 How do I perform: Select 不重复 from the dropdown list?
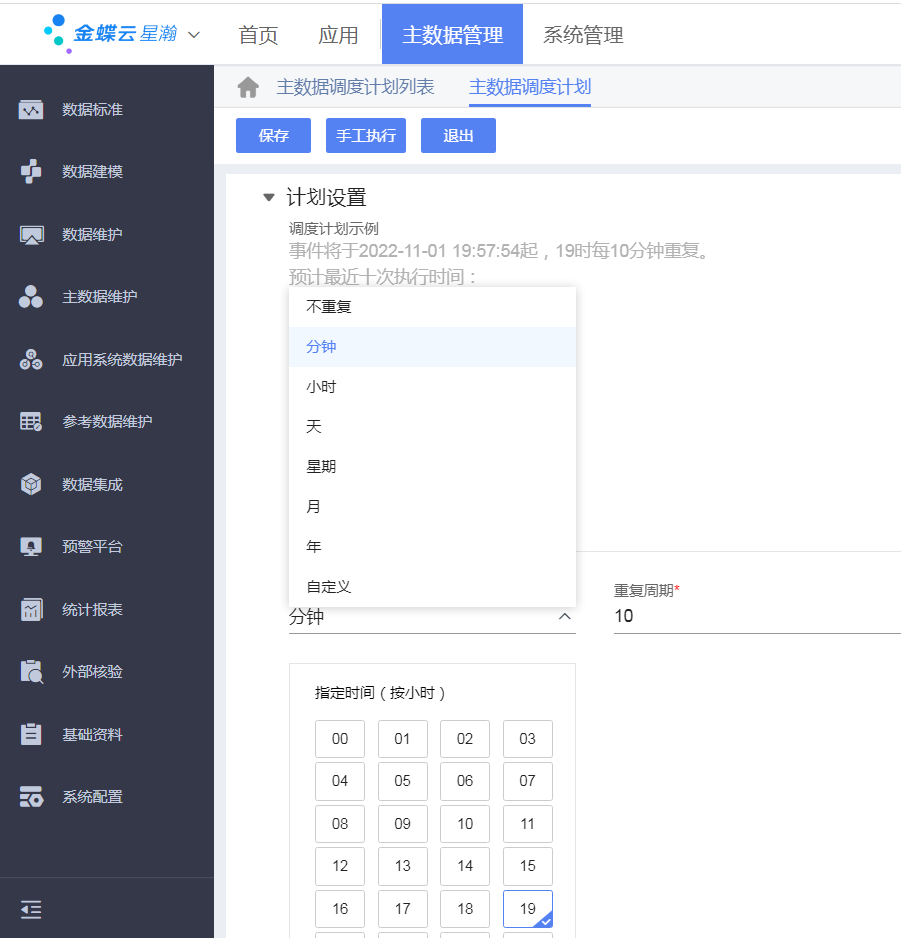tap(432, 307)
